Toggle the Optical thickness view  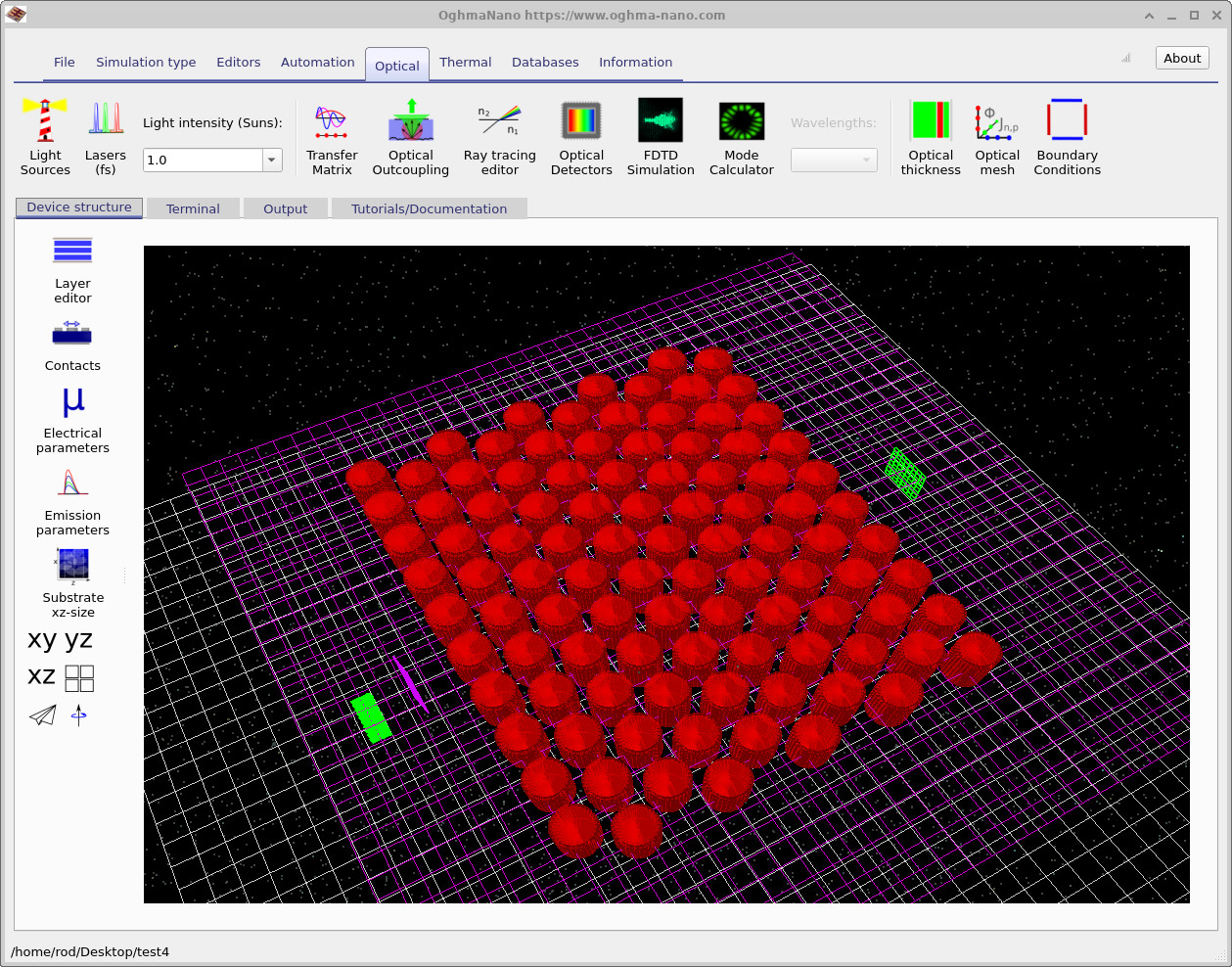point(931,137)
